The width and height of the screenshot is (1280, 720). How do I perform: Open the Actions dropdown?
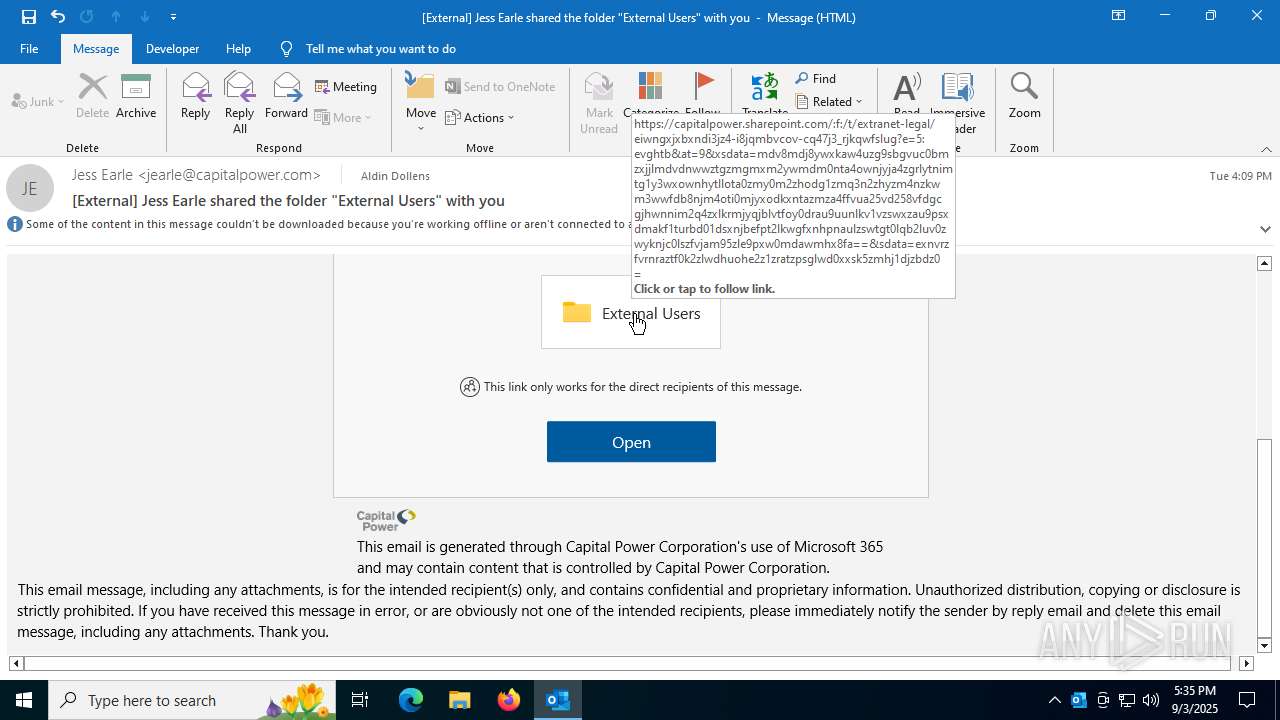coord(479,117)
